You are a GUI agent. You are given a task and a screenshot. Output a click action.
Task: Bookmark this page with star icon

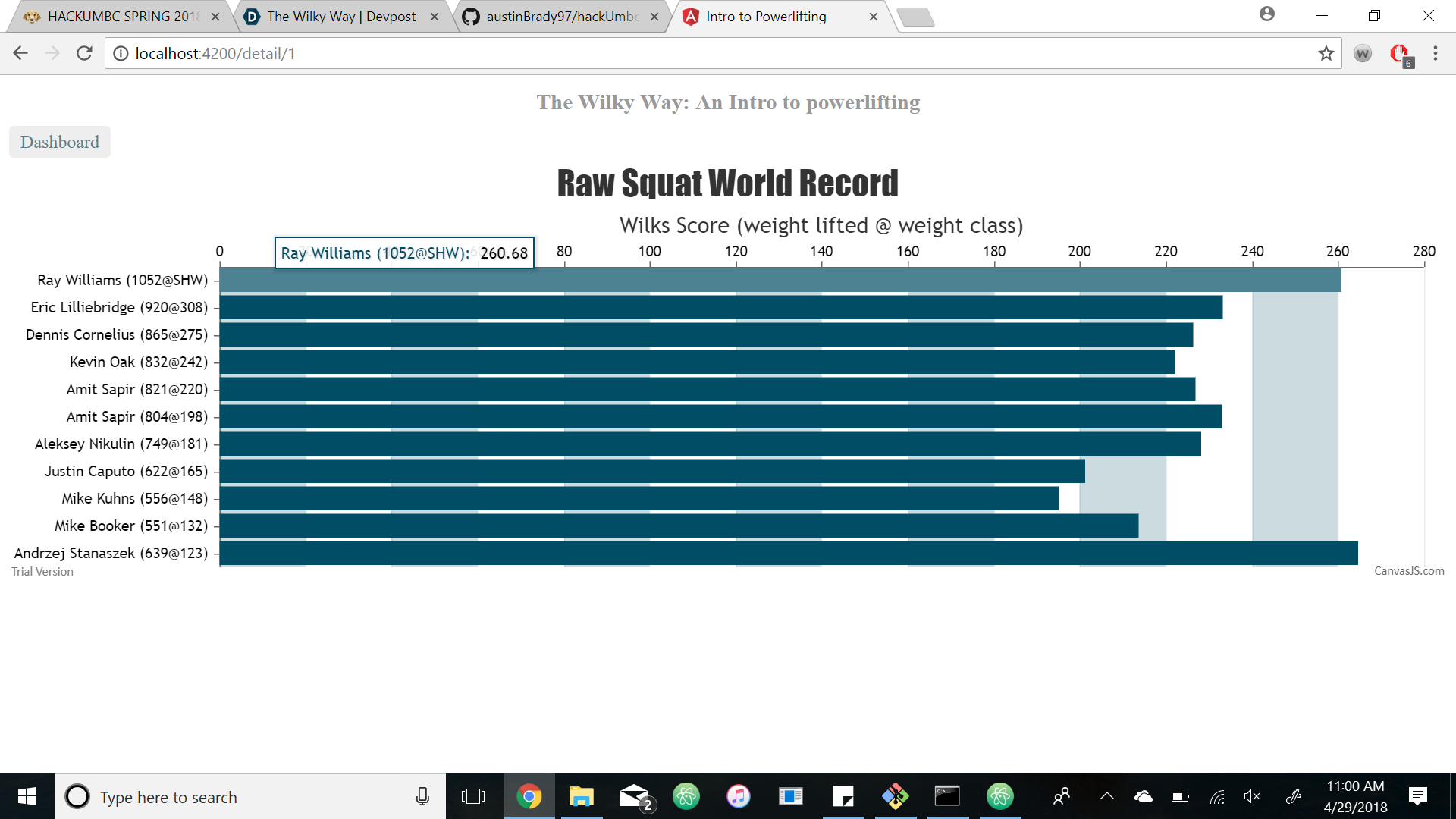[1326, 53]
